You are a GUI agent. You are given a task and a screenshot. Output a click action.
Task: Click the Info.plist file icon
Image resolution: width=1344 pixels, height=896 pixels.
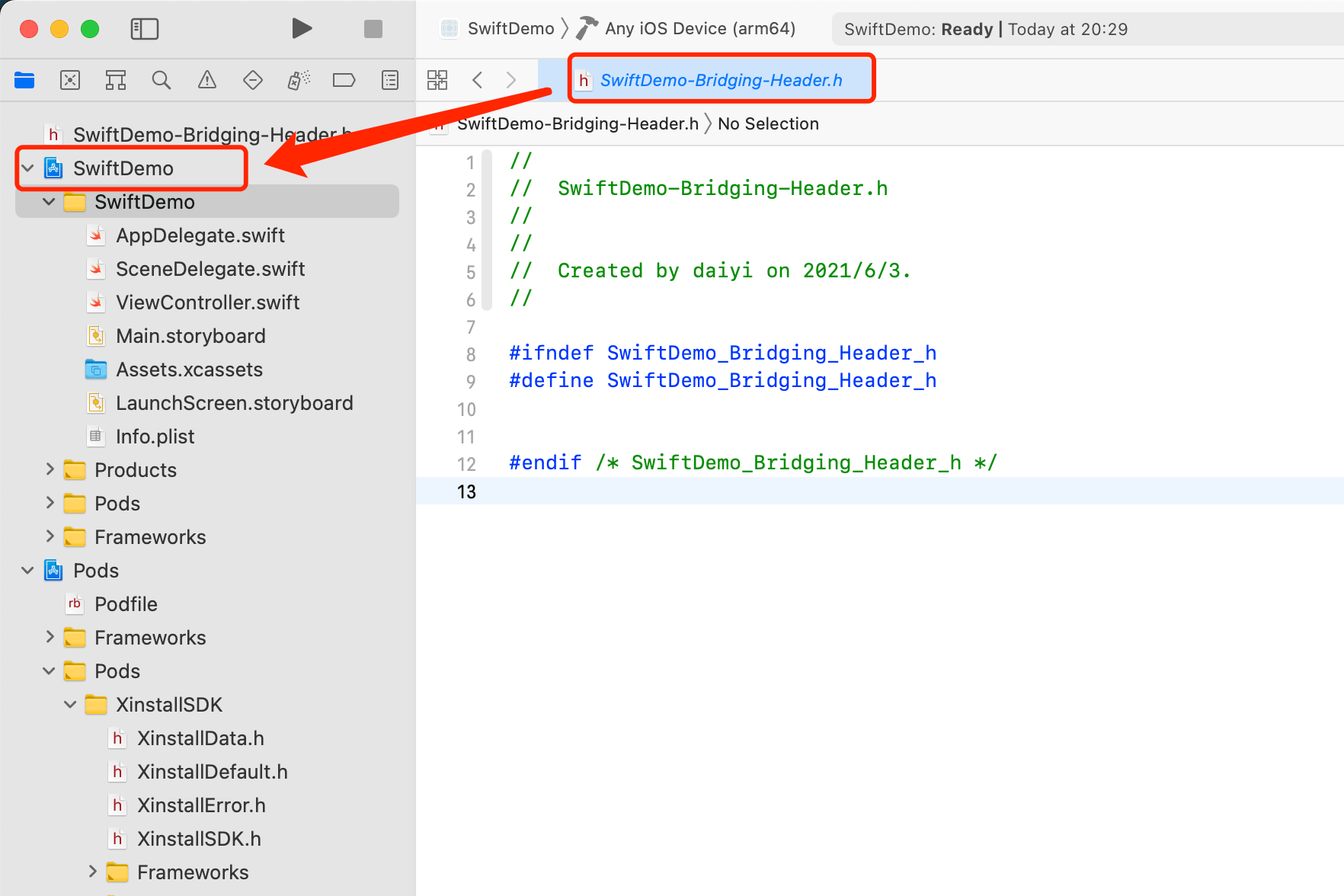96,437
